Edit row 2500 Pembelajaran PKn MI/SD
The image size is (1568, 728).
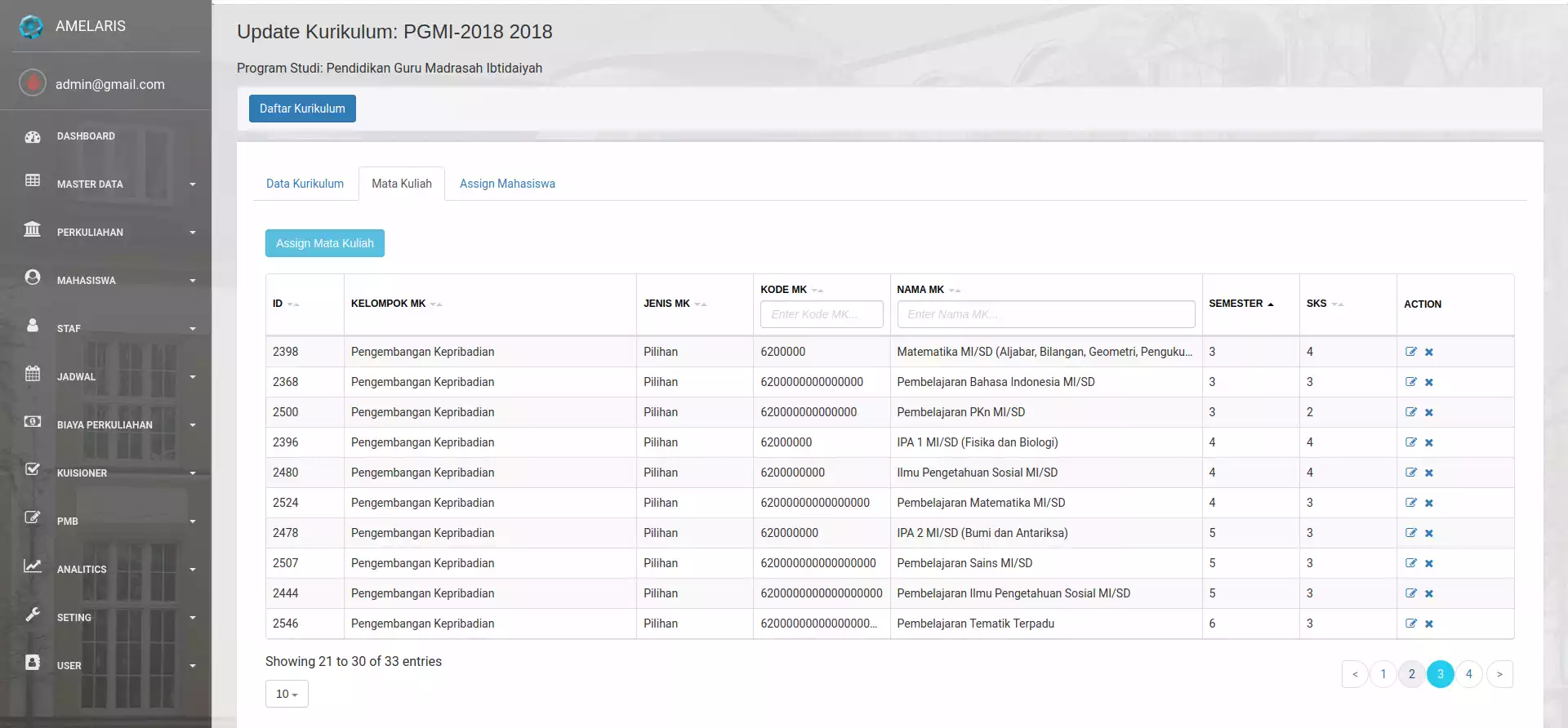1410,412
